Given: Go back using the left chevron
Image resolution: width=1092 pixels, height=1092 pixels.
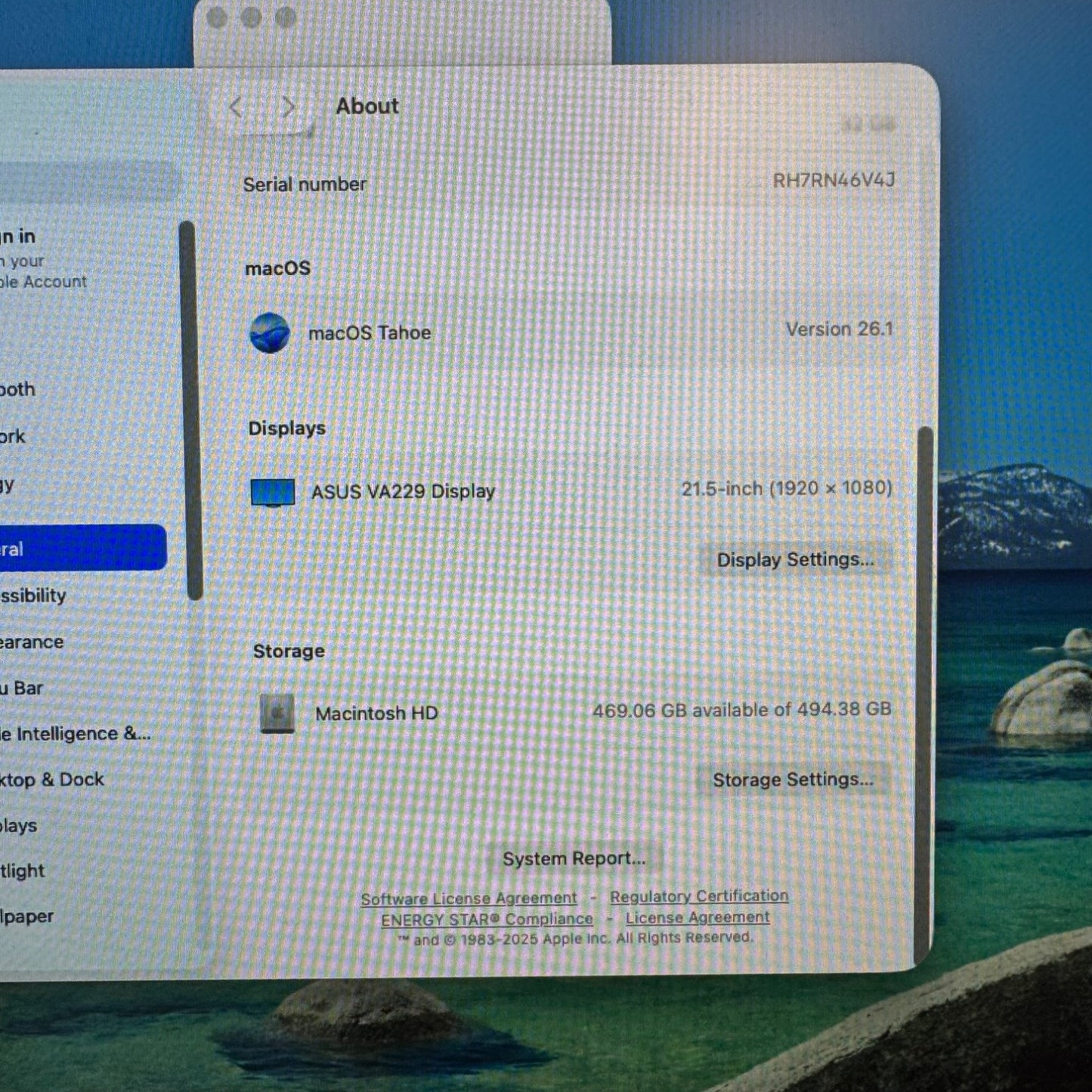Looking at the screenshot, I should click(236, 107).
